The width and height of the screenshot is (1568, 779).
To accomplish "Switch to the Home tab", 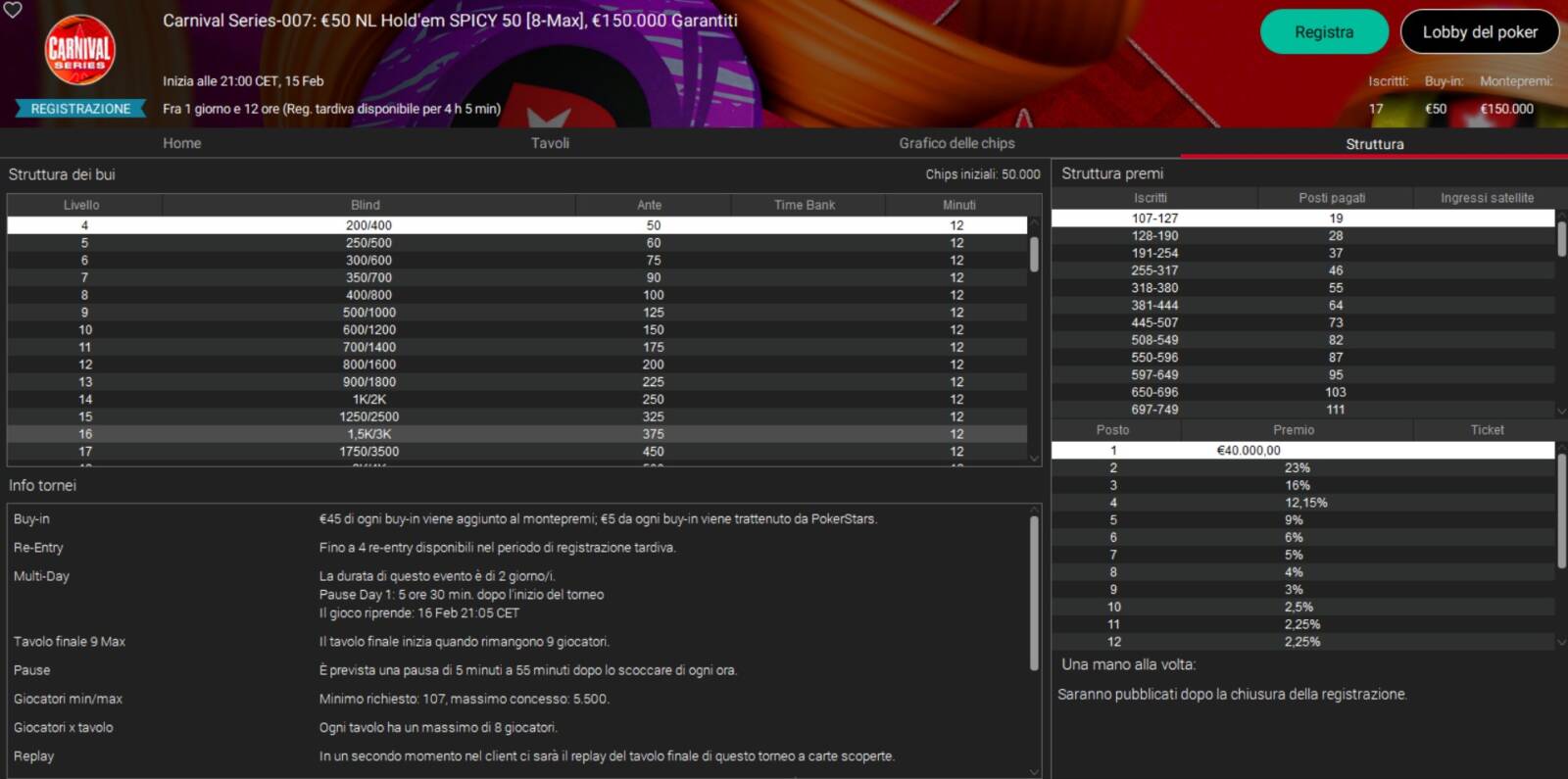I will [x=182, y=143].
